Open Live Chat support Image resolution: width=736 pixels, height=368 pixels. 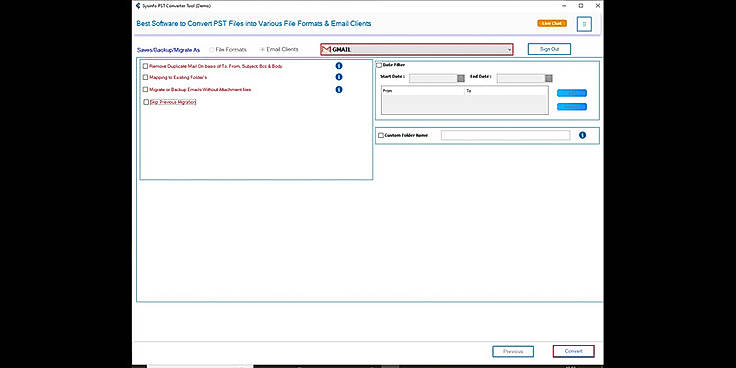[x=552, y=23]
